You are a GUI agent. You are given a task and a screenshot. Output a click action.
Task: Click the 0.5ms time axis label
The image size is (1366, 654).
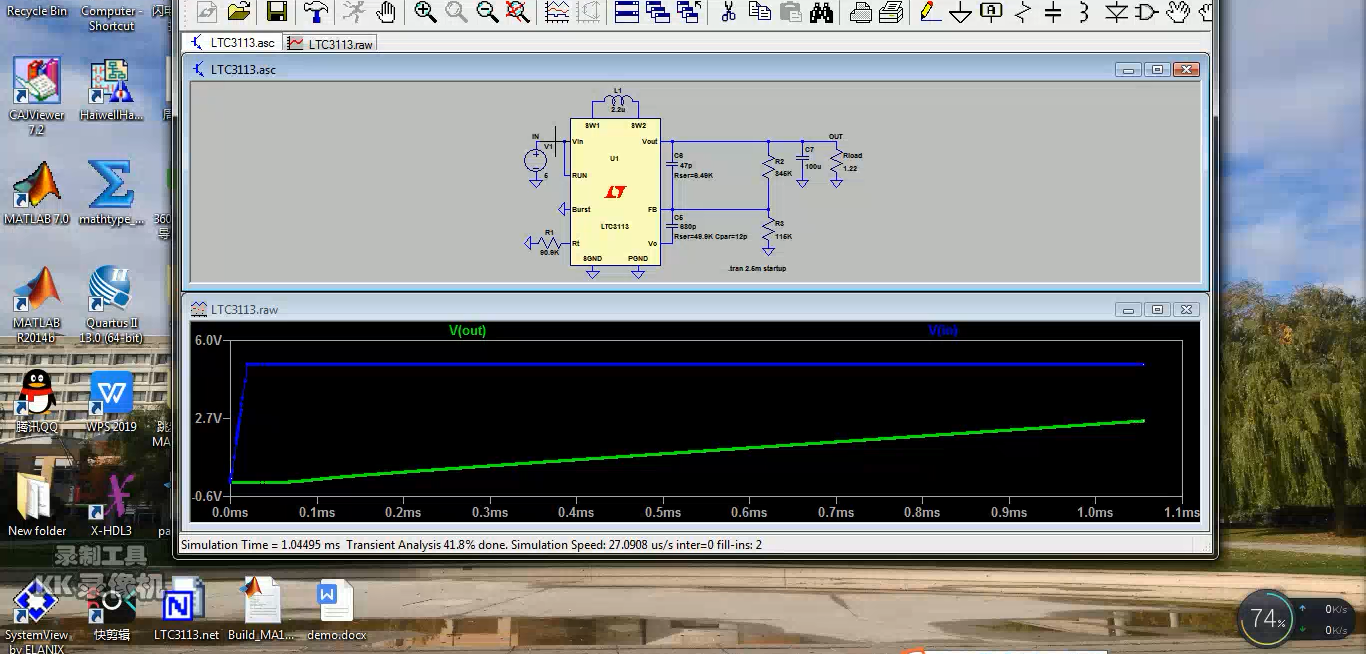coord(663,513)
